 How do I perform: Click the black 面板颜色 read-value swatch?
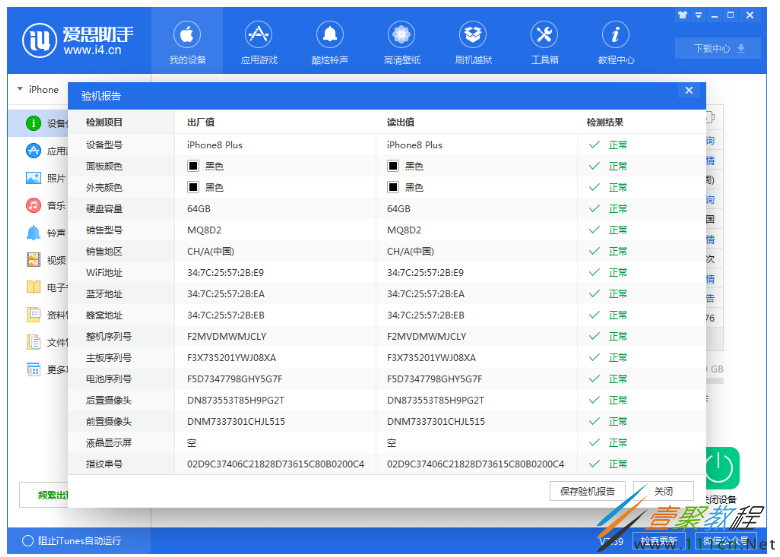click(x=393, y=166)
